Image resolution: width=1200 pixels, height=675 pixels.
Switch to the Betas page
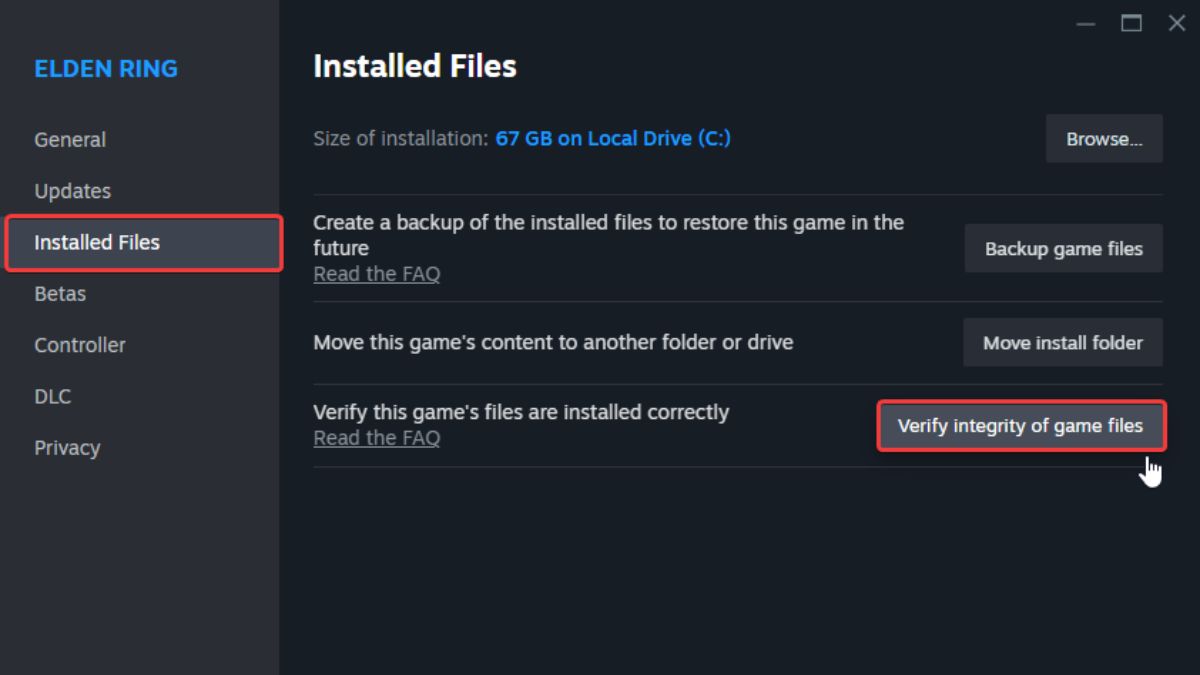pos(61,293)
